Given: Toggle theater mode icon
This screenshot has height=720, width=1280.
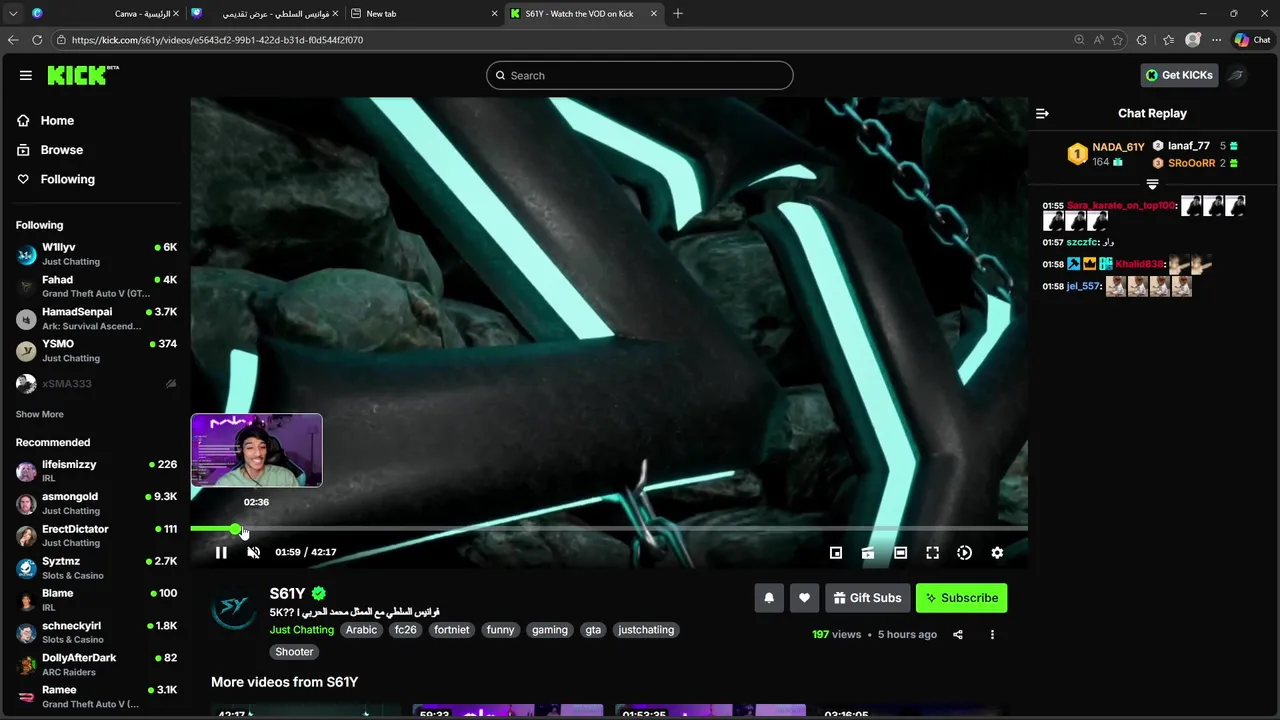Looking at the screenshot, I should tap(900, 552).
